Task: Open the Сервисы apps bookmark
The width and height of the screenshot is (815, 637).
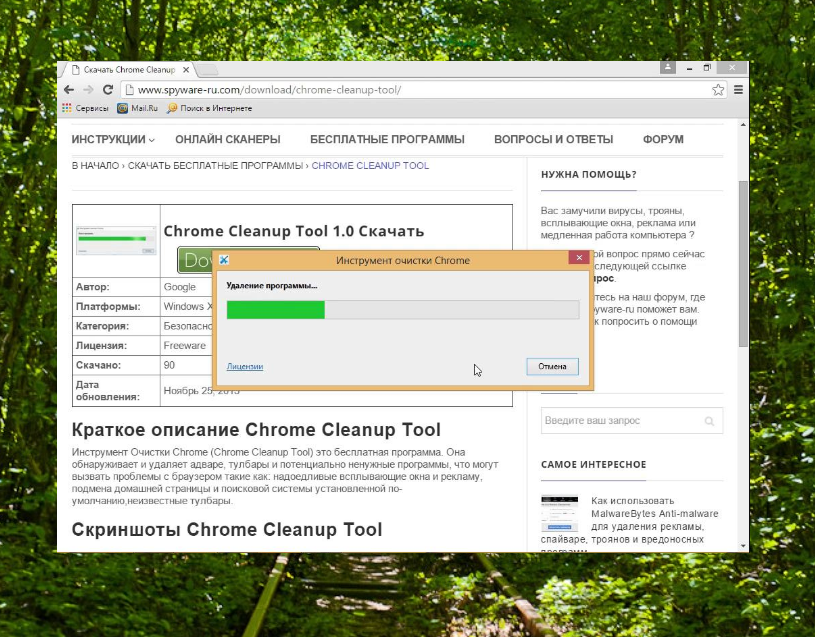Action: [85, 108]
